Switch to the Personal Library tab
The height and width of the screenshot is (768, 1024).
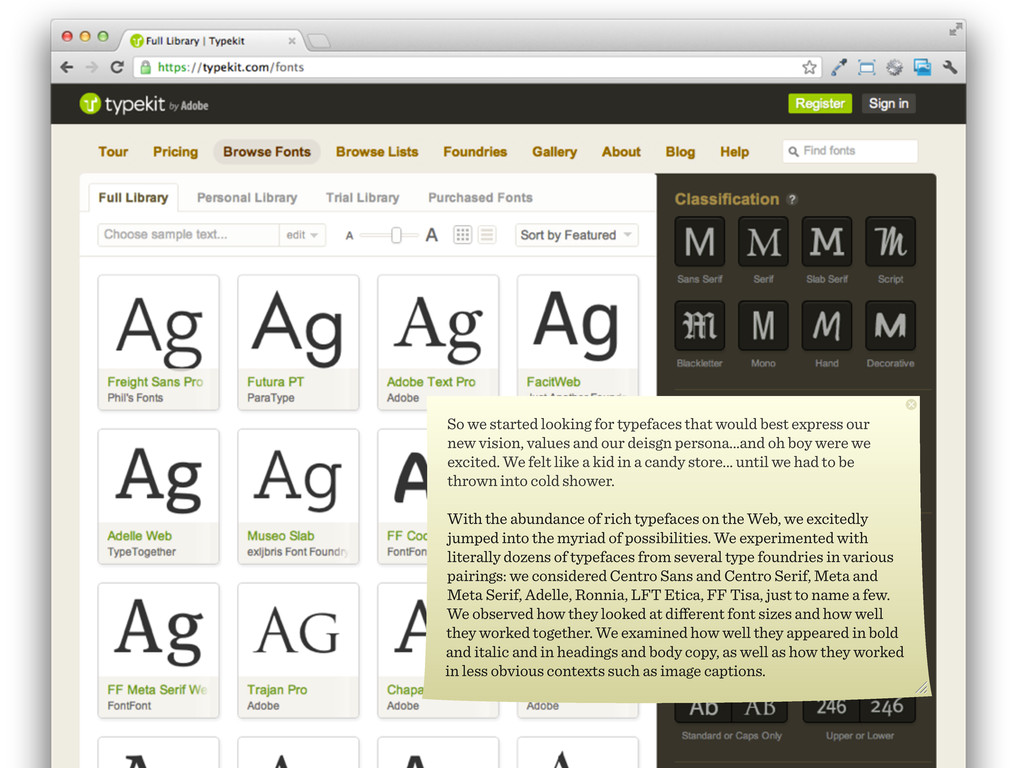tap(247, 198)
